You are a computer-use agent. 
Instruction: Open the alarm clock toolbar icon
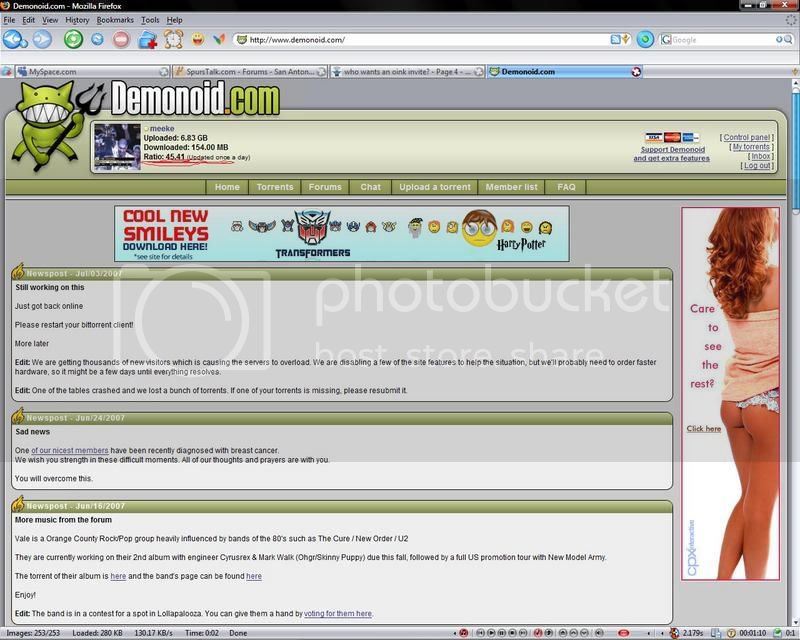[x=173, y=39]
